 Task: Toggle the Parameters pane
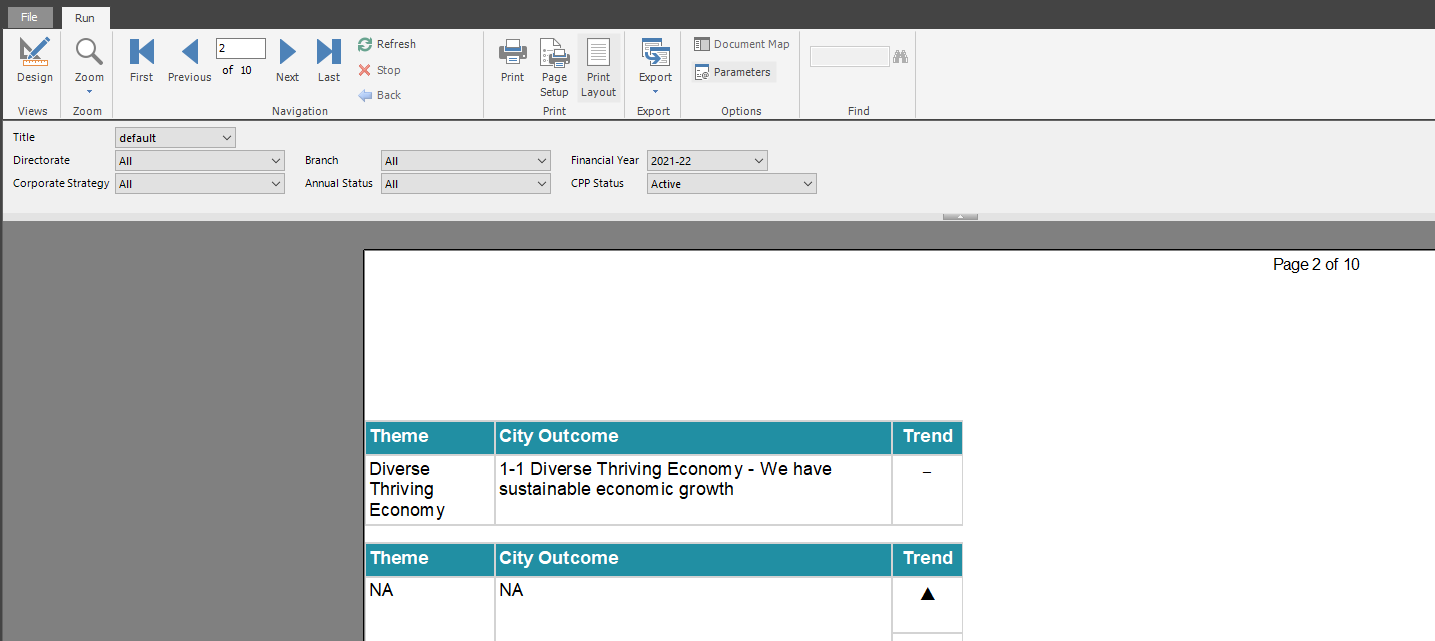point(733,72)
